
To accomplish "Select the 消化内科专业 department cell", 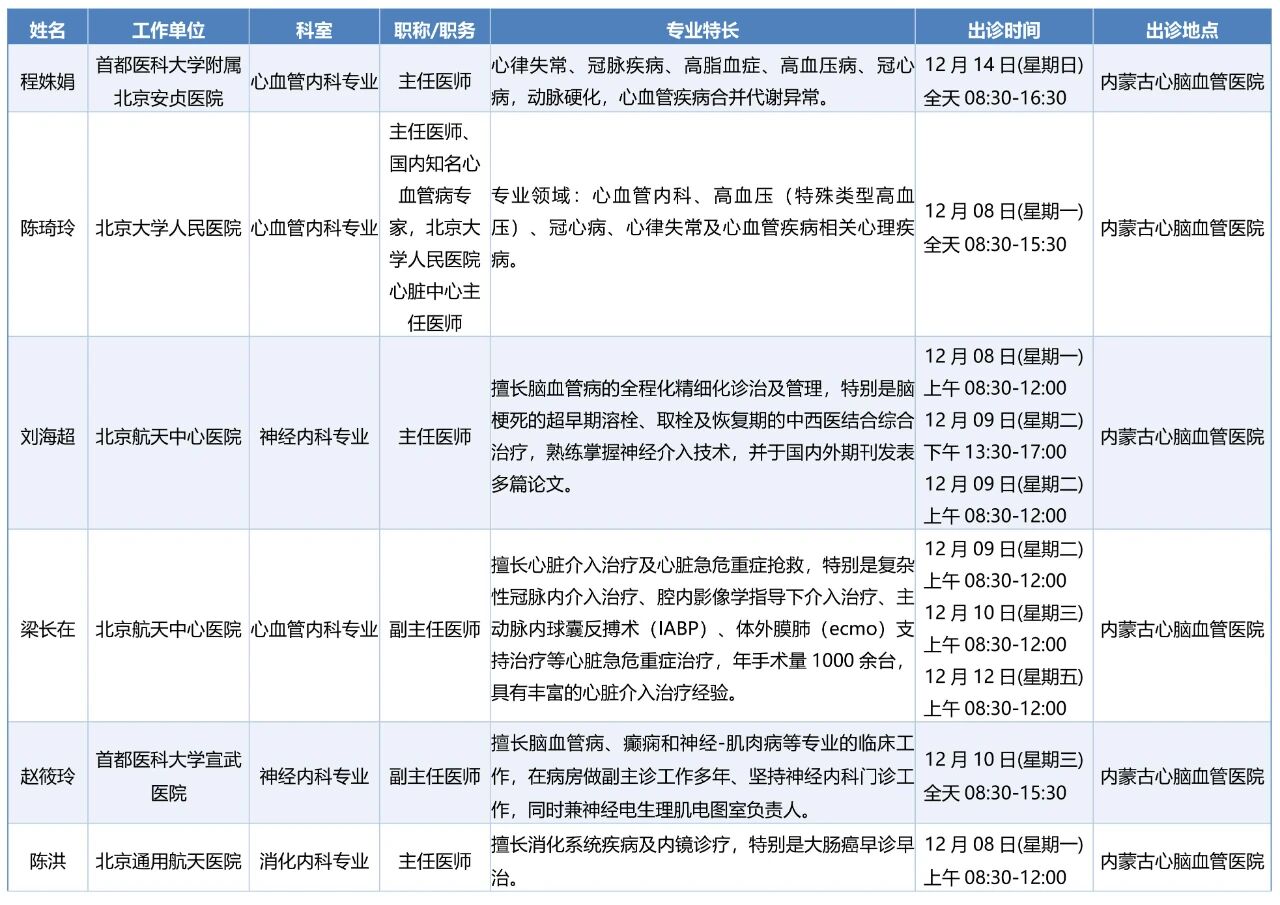I will pyautogui.click(x=314, y=860).
